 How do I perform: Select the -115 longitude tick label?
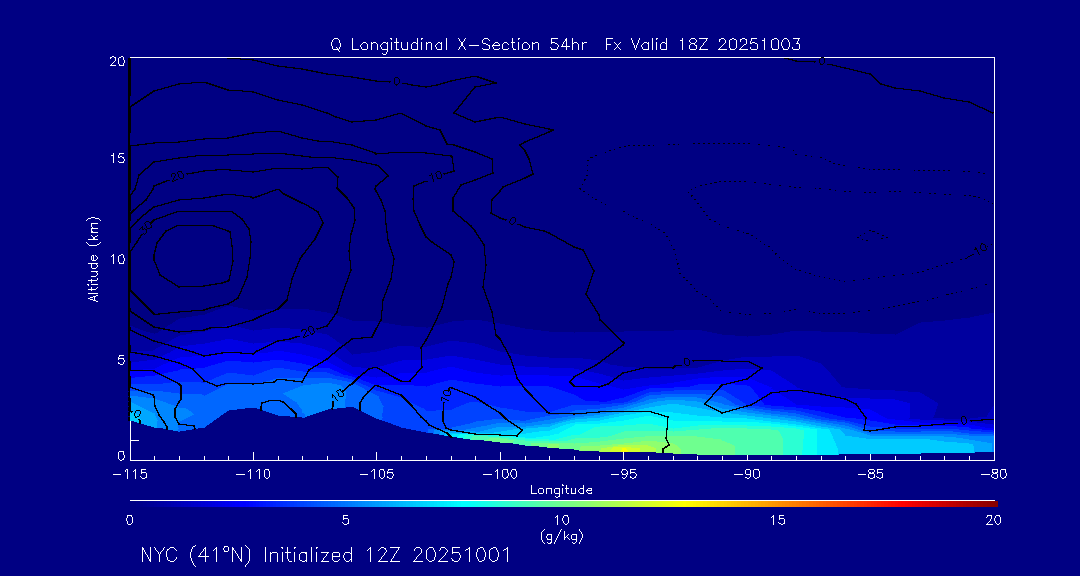pos(130,473)
